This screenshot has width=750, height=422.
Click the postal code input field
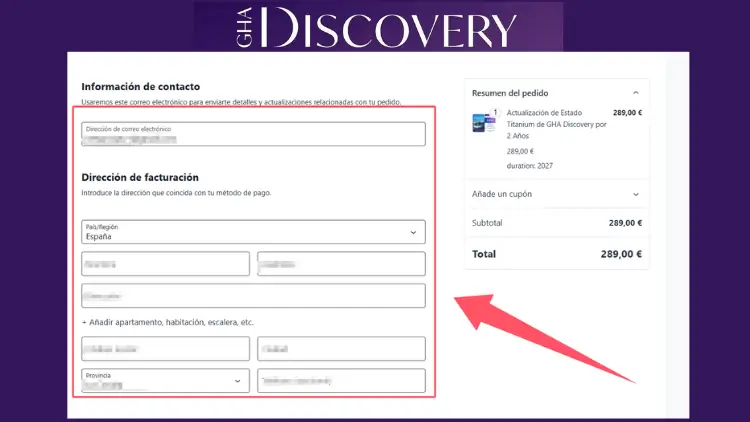(x=165, y=348)
